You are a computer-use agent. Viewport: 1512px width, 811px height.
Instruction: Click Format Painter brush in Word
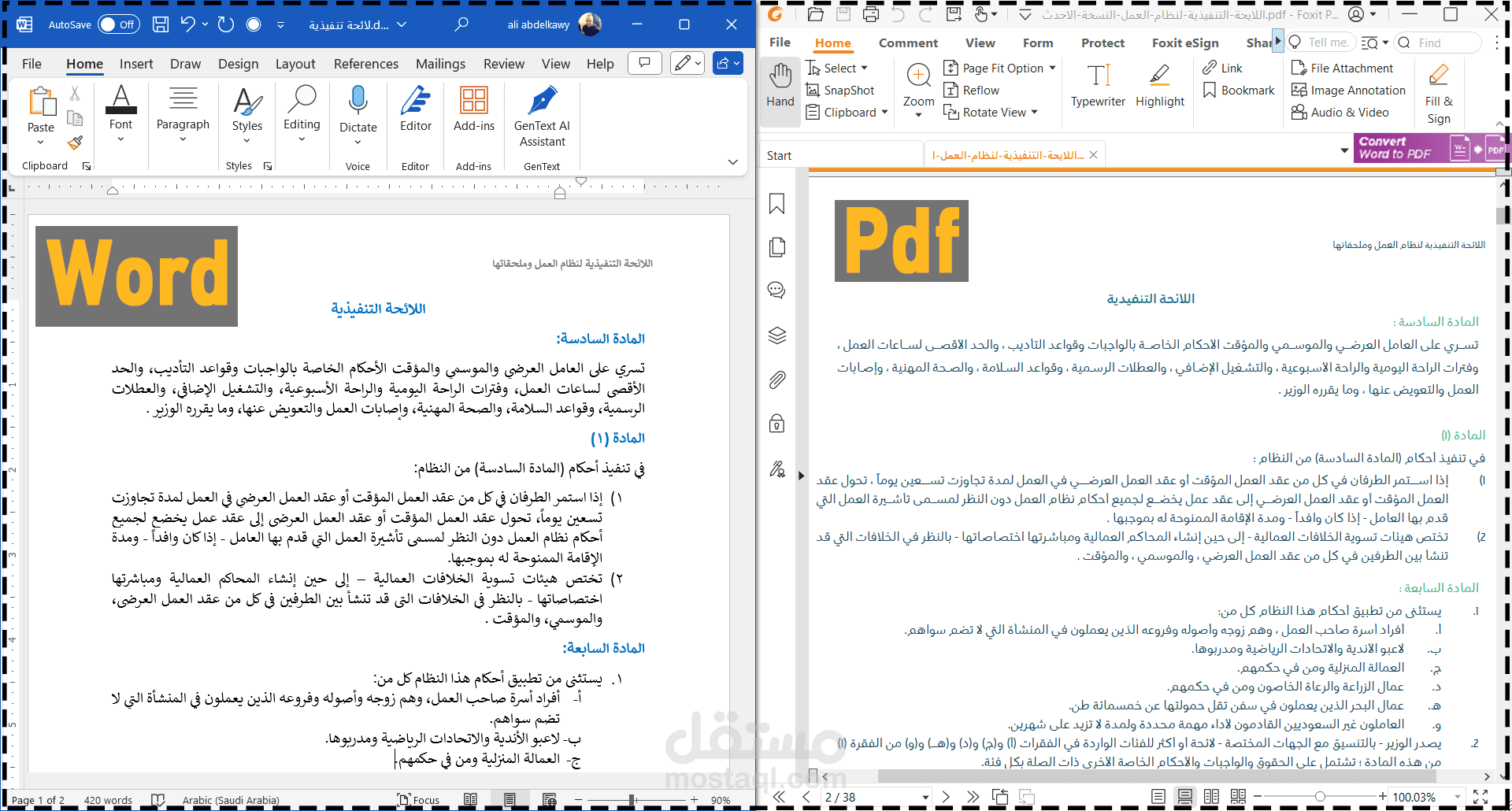pyautogui.click(x=75, y=143)
